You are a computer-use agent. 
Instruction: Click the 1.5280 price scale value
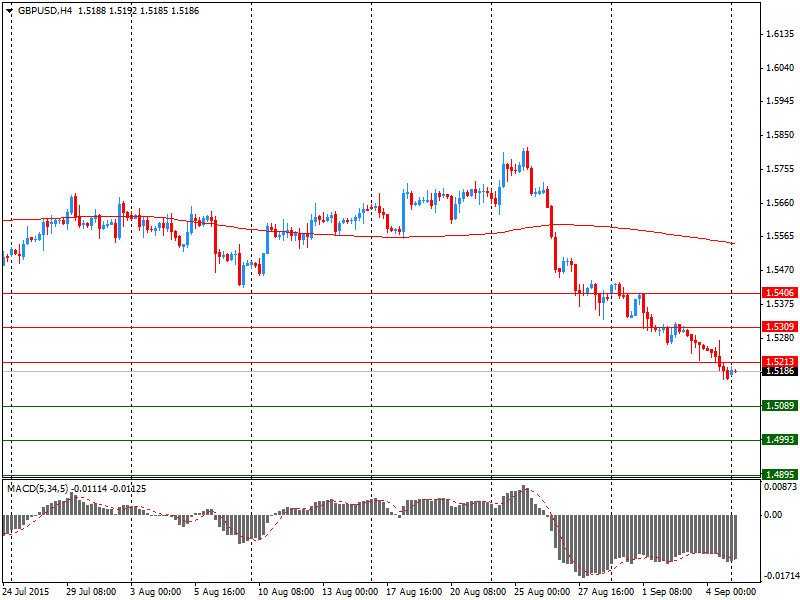781,338
